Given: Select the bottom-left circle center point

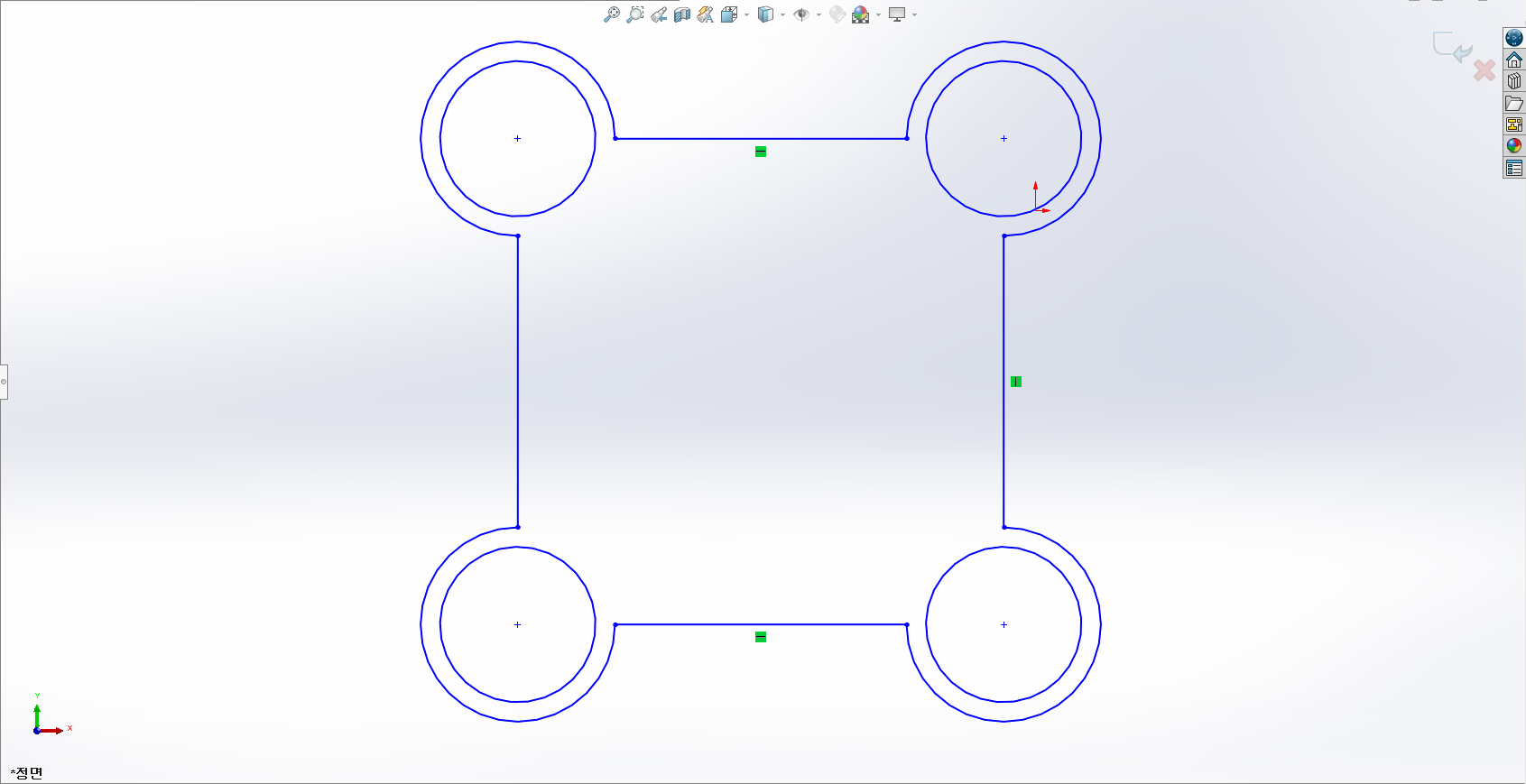Looking at the screenshot, I should tap(517, 624).
